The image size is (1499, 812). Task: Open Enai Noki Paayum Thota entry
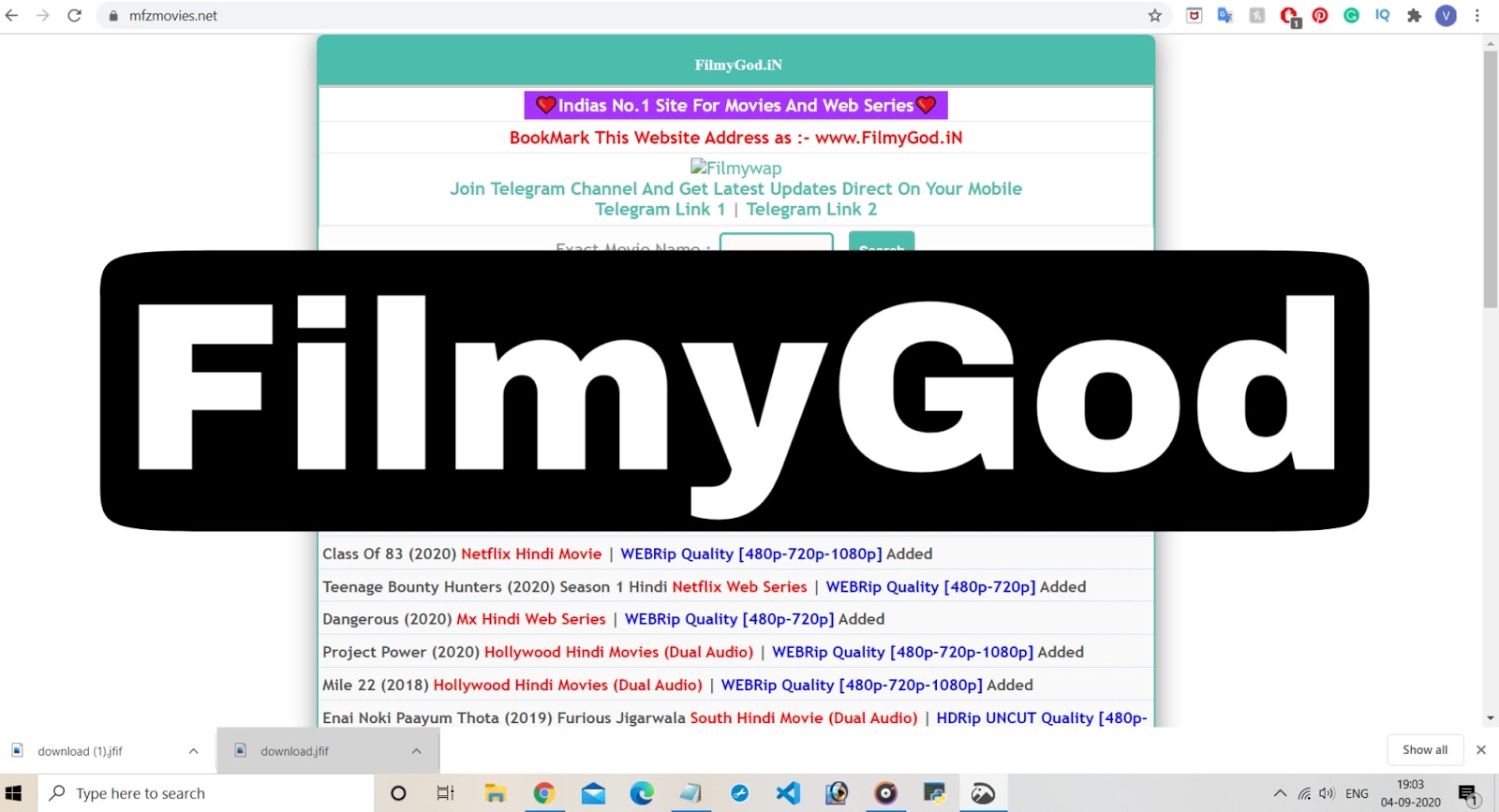click(x=735, y=717)
